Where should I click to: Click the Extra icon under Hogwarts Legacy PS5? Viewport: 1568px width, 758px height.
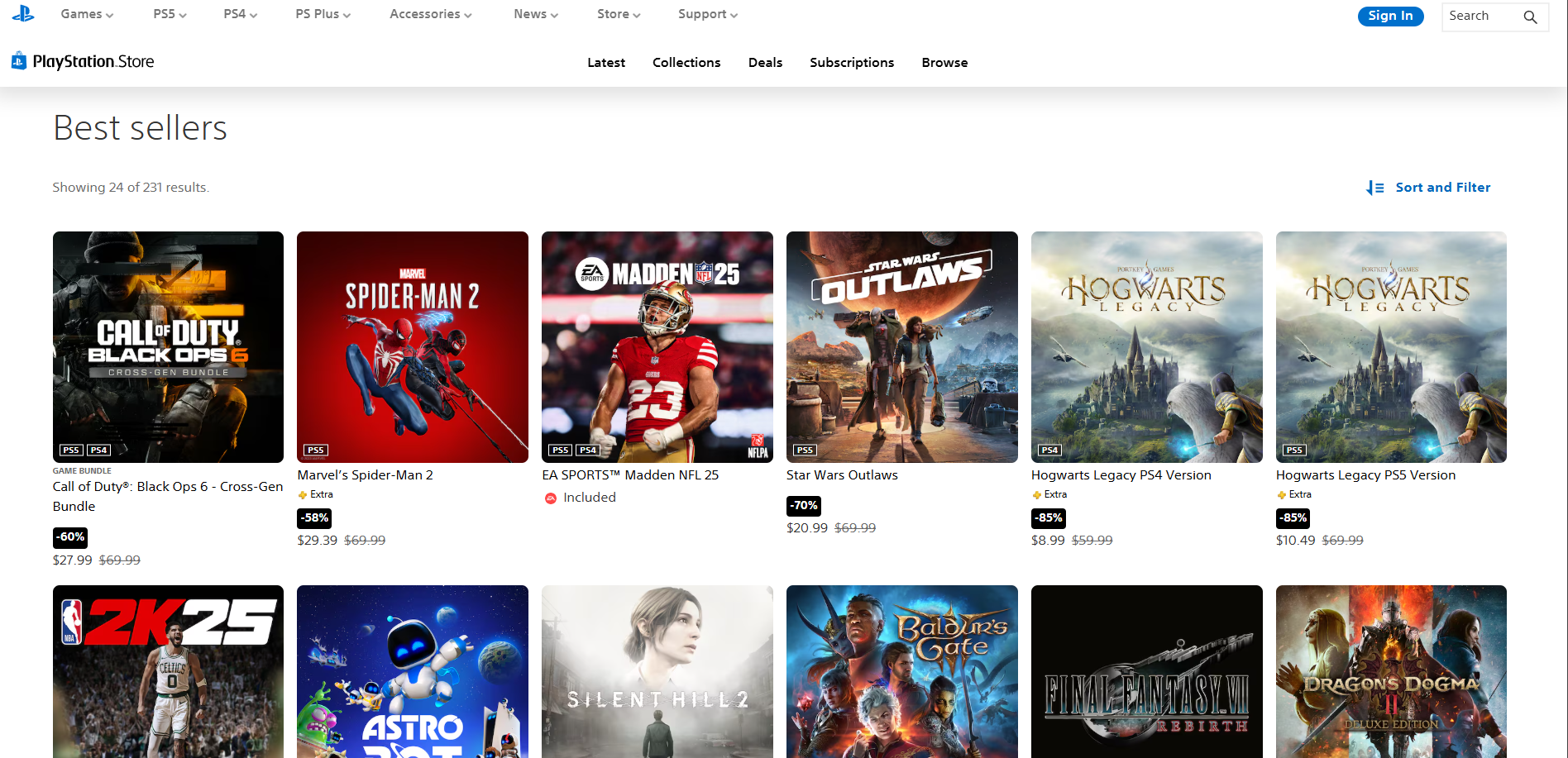click(x=1282, y=495)
